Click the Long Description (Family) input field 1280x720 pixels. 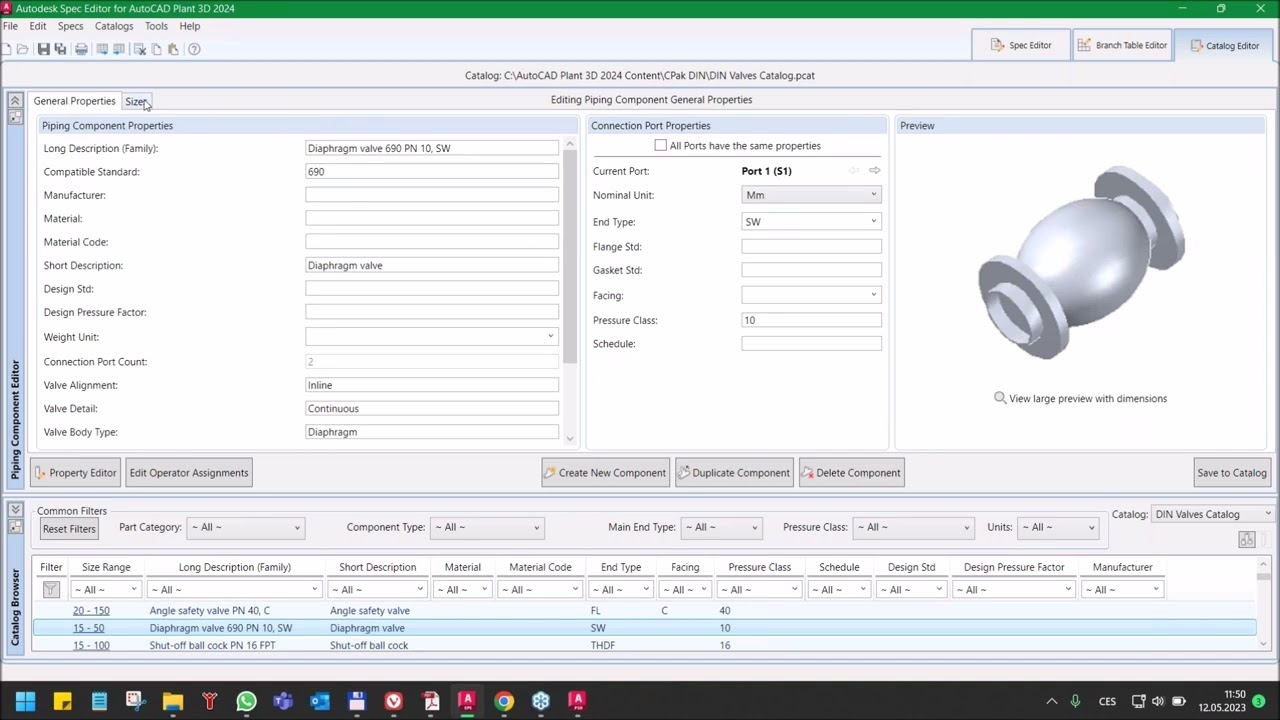coord(432,148)
